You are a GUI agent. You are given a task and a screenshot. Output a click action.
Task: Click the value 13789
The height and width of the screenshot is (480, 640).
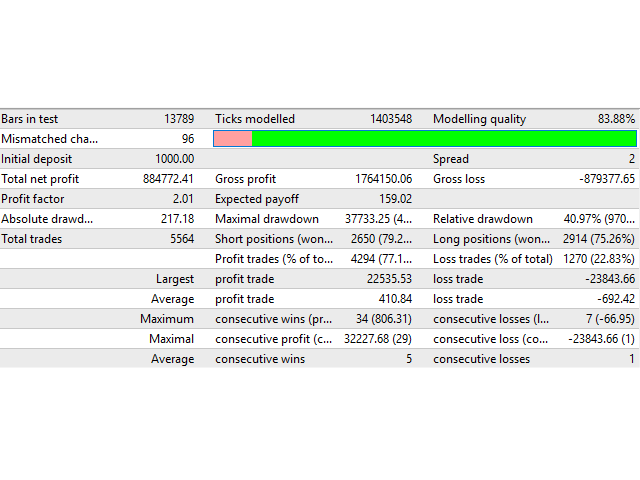coord(179,119)
